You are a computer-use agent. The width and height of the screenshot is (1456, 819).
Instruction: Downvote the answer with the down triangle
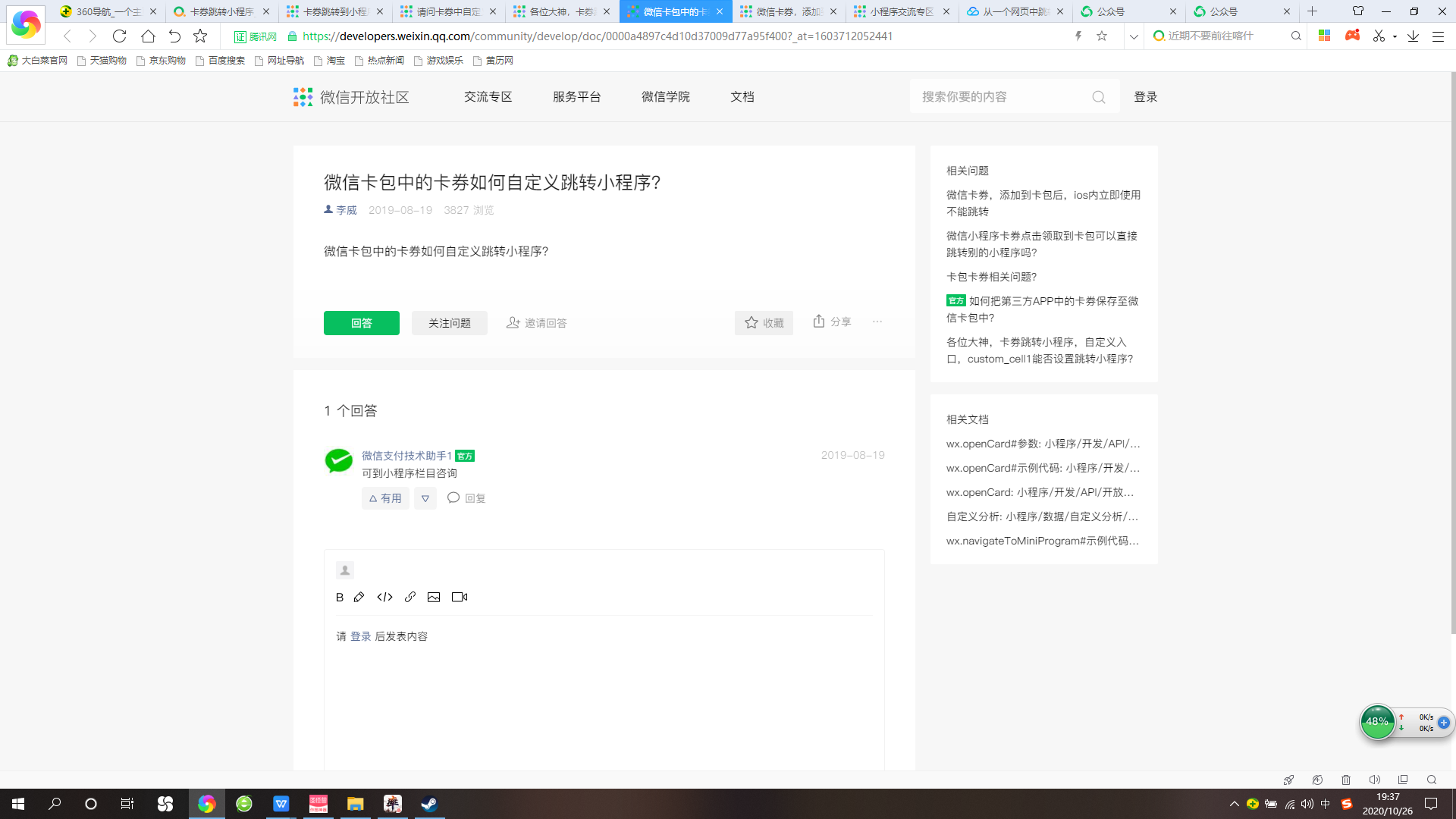[x=425, y=498]
